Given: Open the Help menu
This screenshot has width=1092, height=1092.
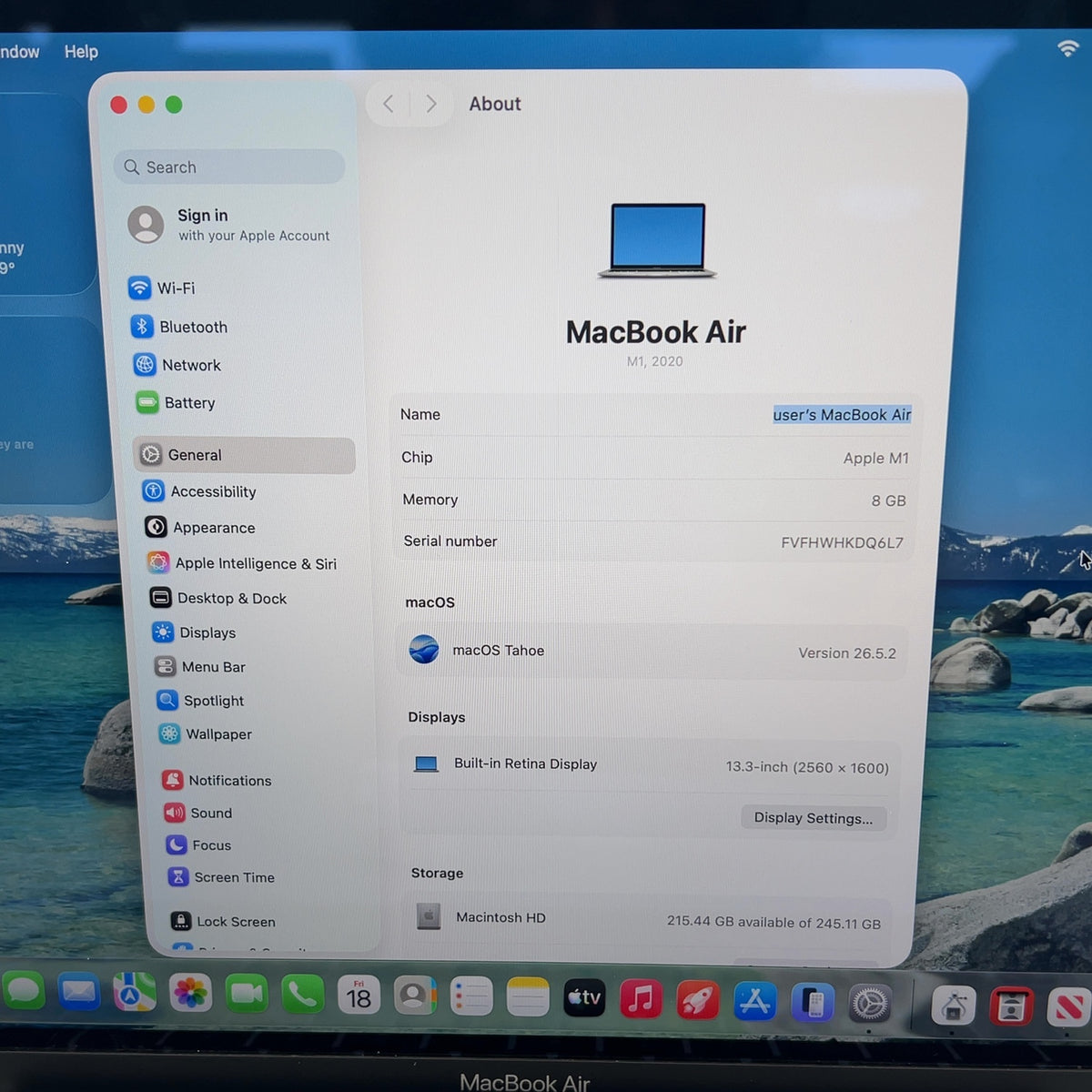Looking at the screenshot, I should pos(81,52).
